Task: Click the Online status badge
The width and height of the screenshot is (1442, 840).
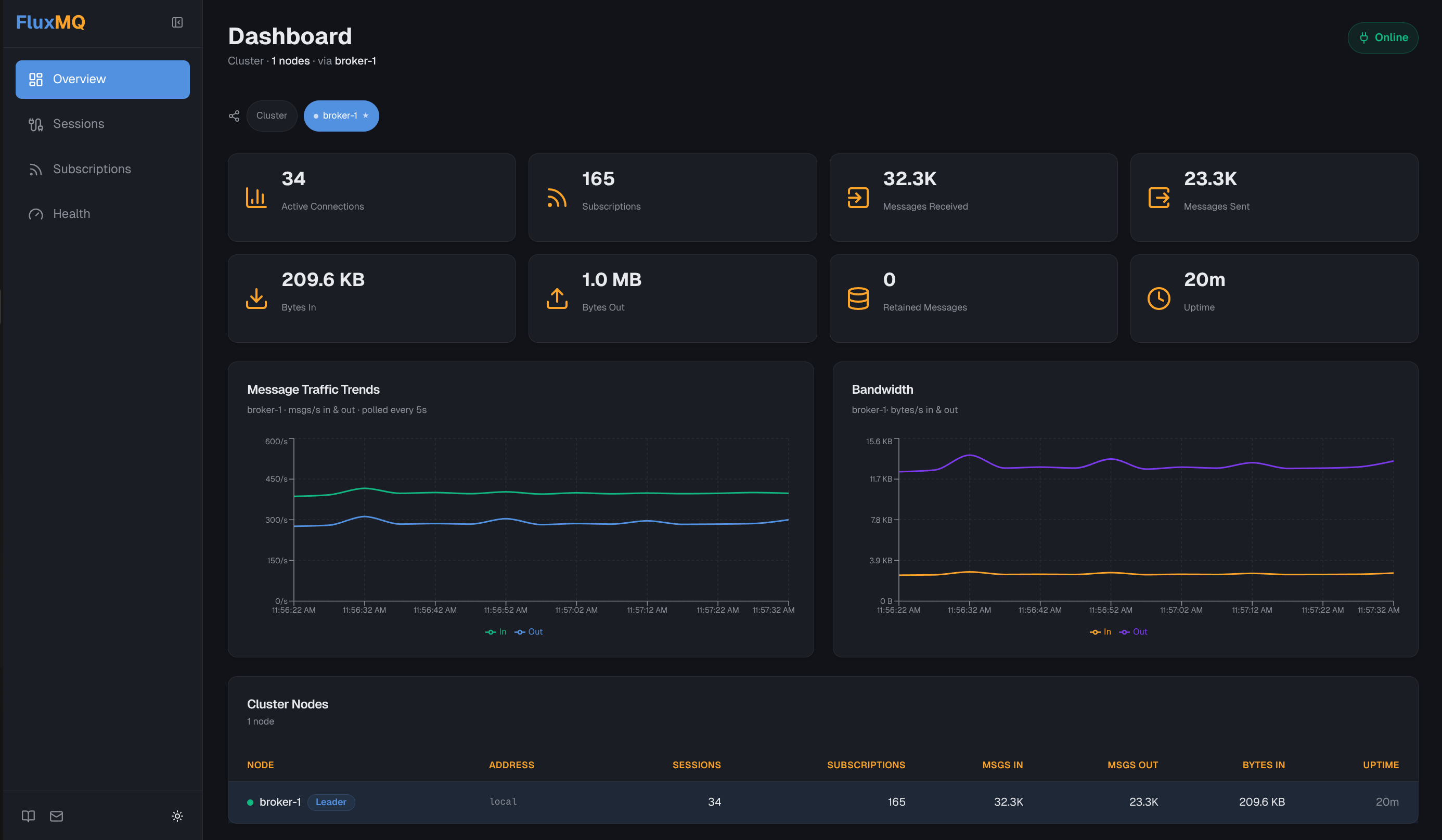Action: coord(1383,38)
